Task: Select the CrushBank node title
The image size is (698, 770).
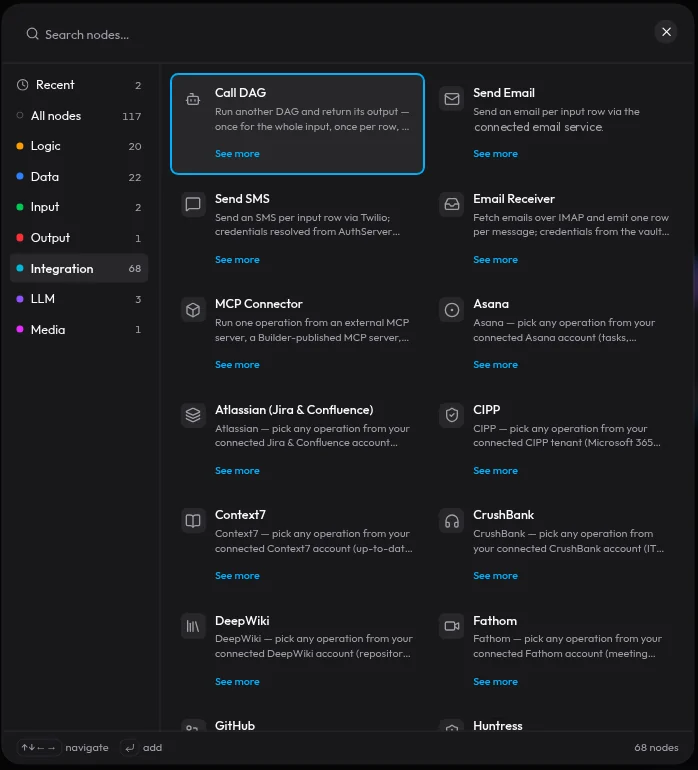Action: click(503, 515)
